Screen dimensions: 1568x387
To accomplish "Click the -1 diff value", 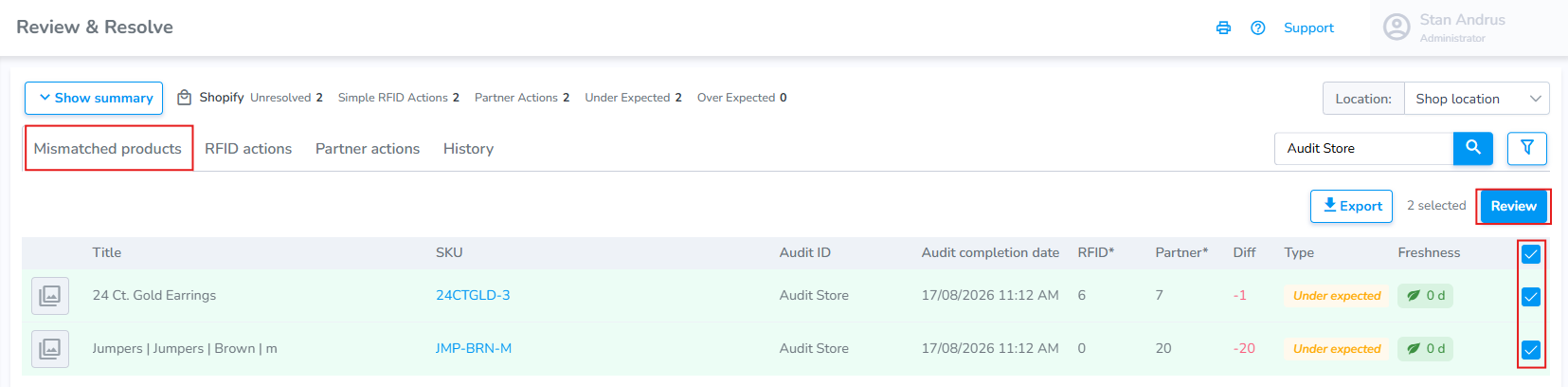I will point(1239,295).
